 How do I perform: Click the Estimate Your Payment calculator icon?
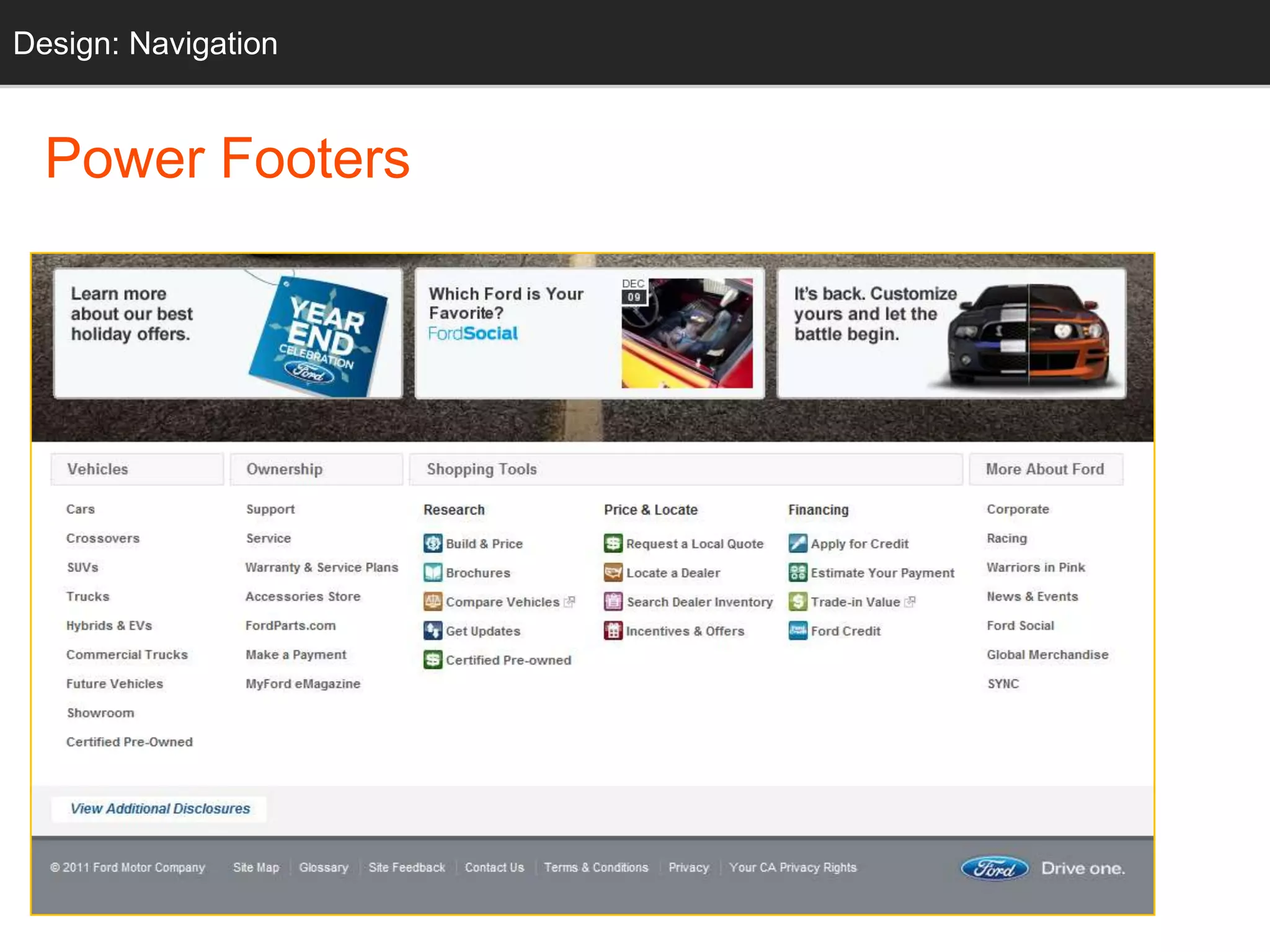798,573
